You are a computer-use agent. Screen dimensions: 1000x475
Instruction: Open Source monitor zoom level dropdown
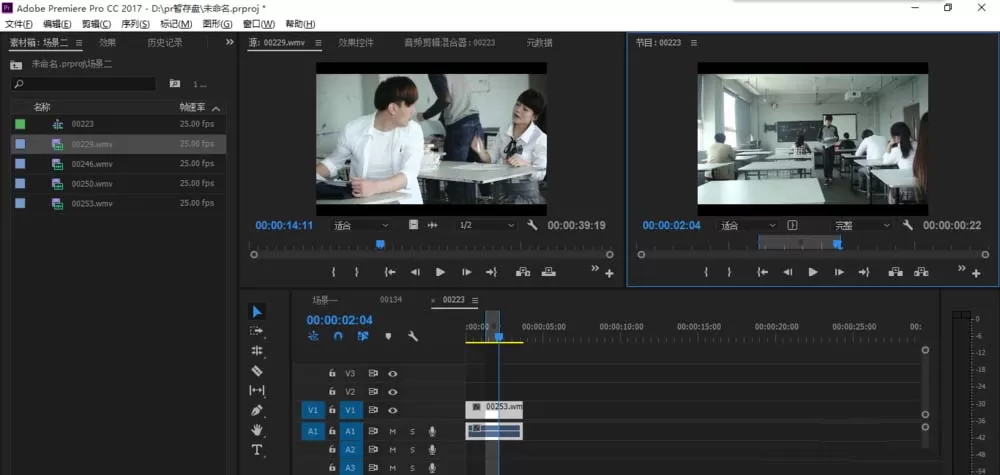[x=361, y=226]
